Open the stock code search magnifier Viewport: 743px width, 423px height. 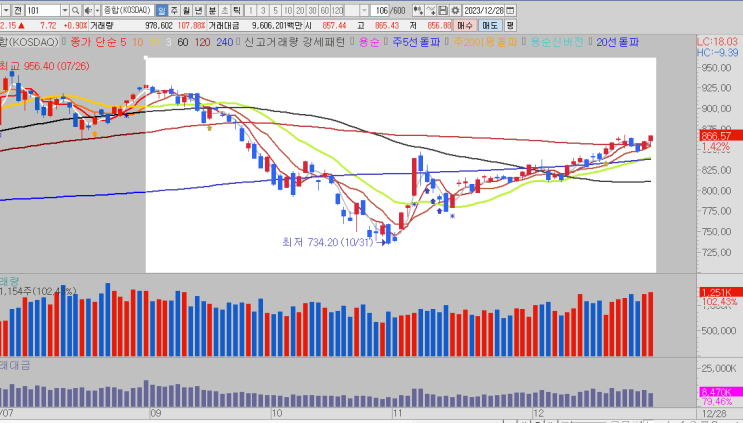[75, 10]
